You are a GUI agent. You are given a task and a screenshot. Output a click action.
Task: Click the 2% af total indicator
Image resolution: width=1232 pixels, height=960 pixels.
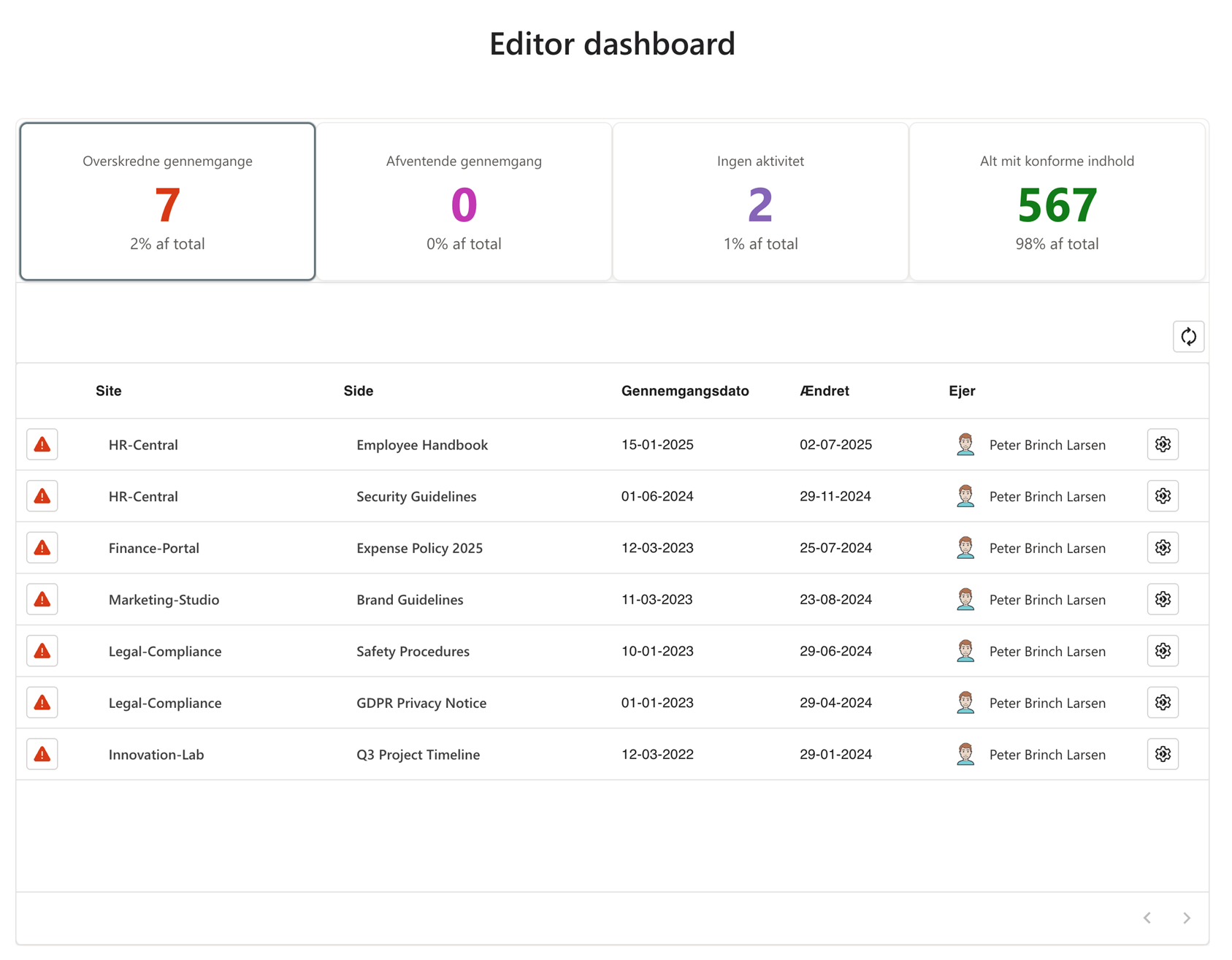[x=167, y=243]
